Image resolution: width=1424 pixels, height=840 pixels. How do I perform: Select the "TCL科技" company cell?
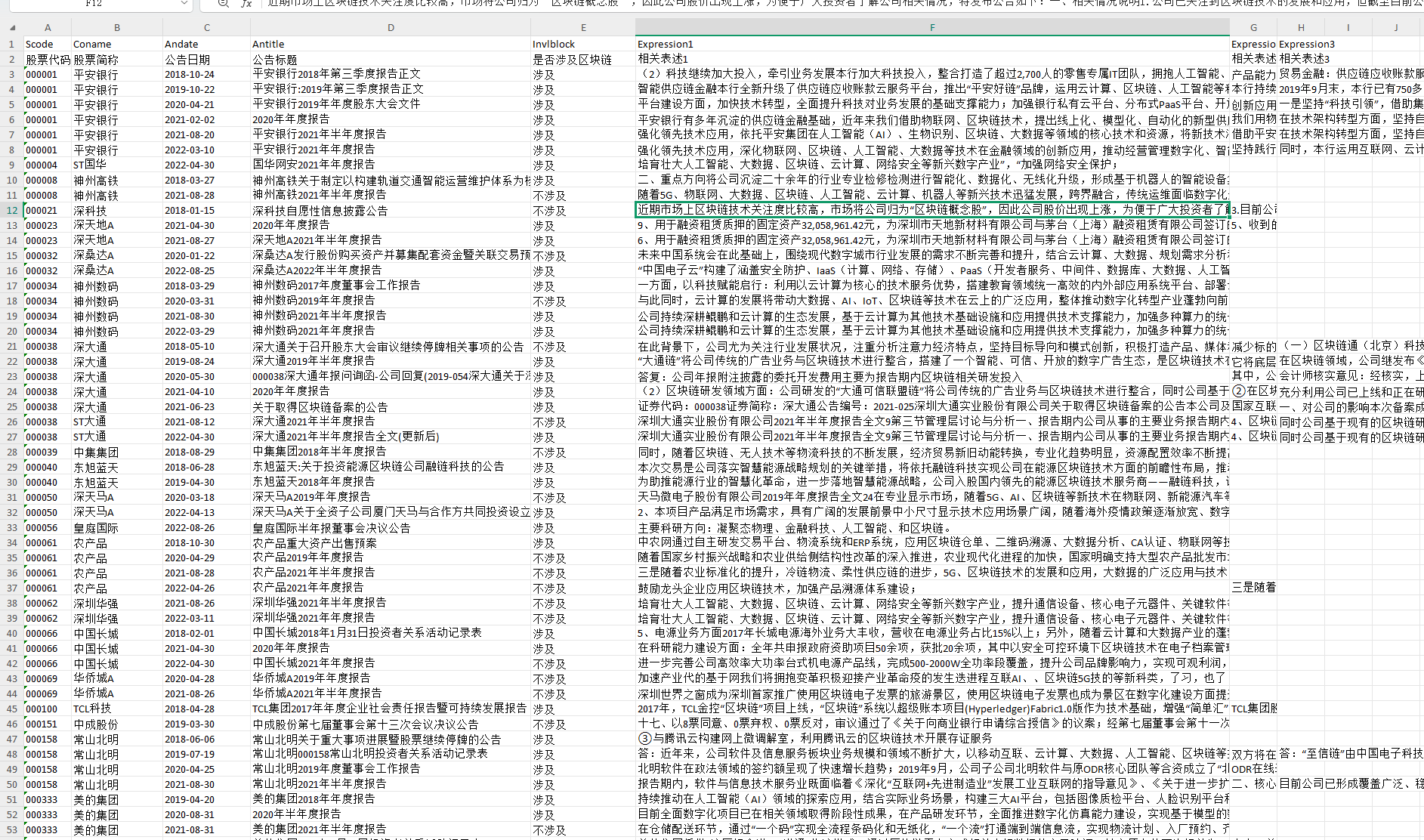pyautogui.click(x=117, y=709)
